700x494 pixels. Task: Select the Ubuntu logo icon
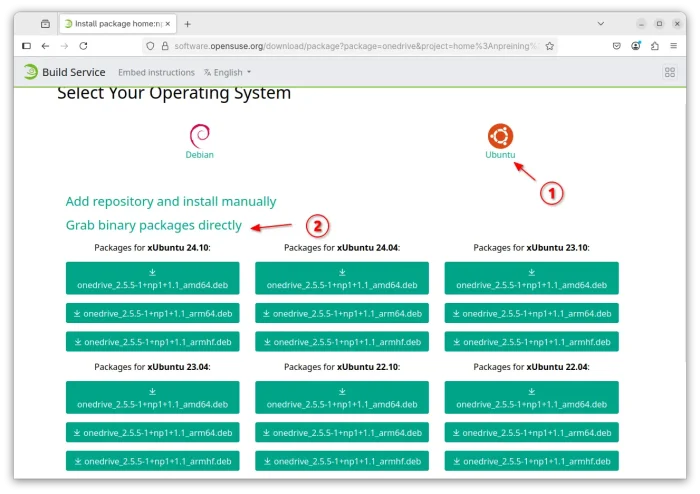500,136
